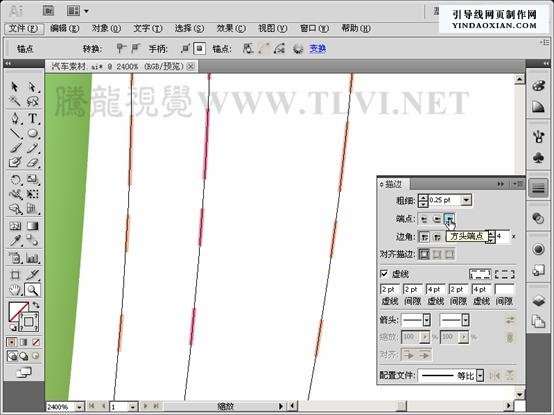Select the Free Transform tool
Screen dimensions: 554x415
click(x=33, y=195)
